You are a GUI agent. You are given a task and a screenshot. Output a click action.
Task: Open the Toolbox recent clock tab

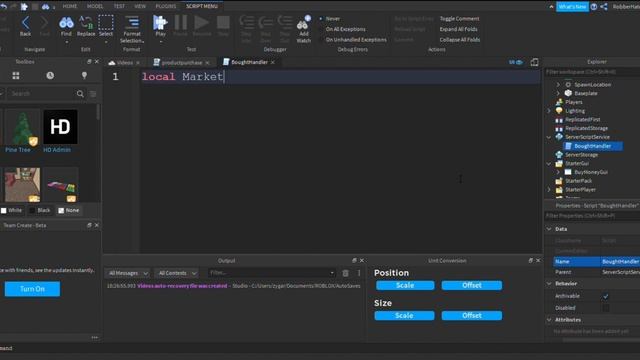(x=50, y=76)
